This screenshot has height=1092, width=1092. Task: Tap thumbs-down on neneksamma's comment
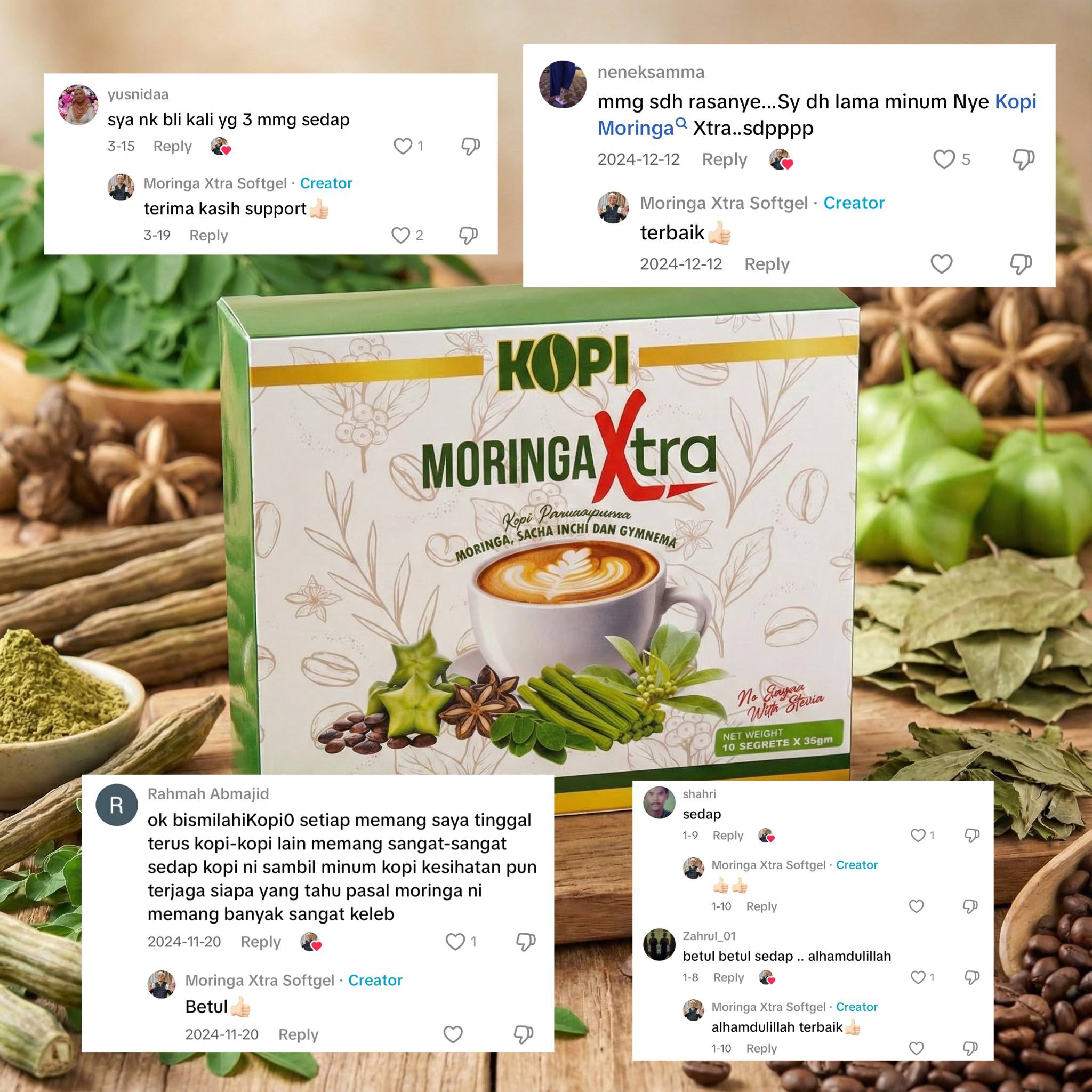coord(1023,159)
